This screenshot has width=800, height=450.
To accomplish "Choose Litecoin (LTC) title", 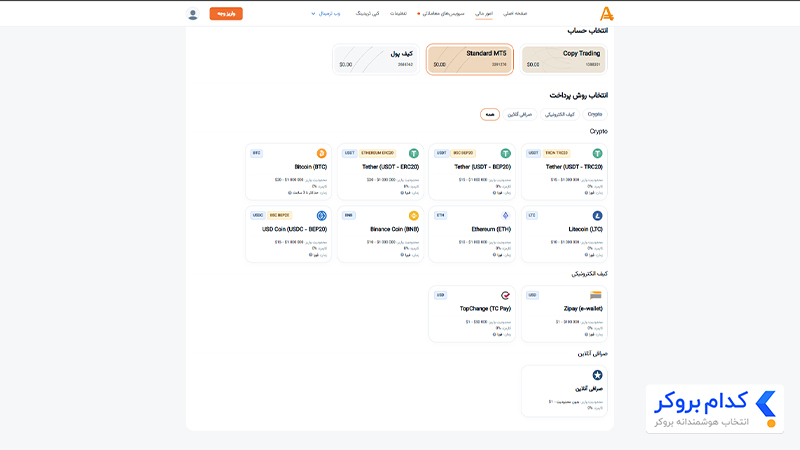I will point(585,229).
